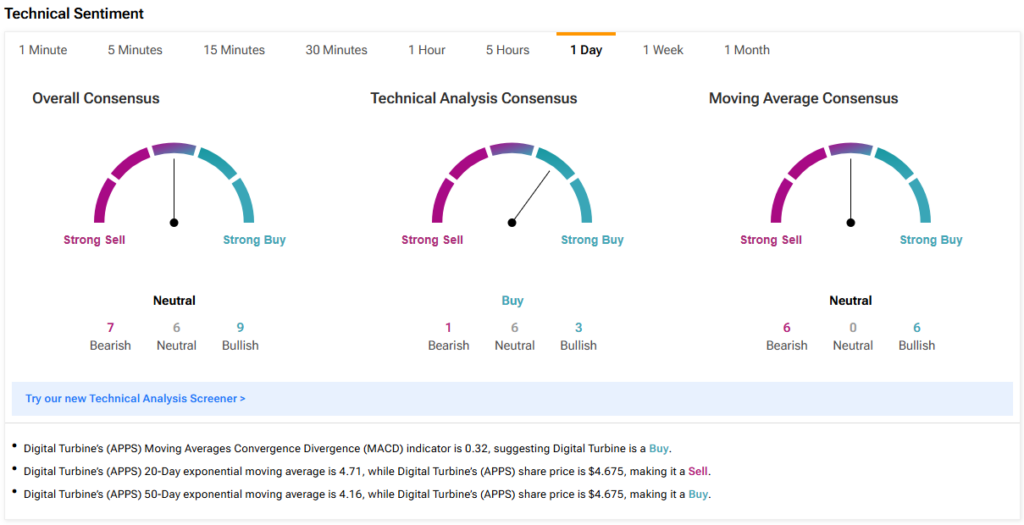Click the Moving Average Consensus gauge

[x=850, y=184]
